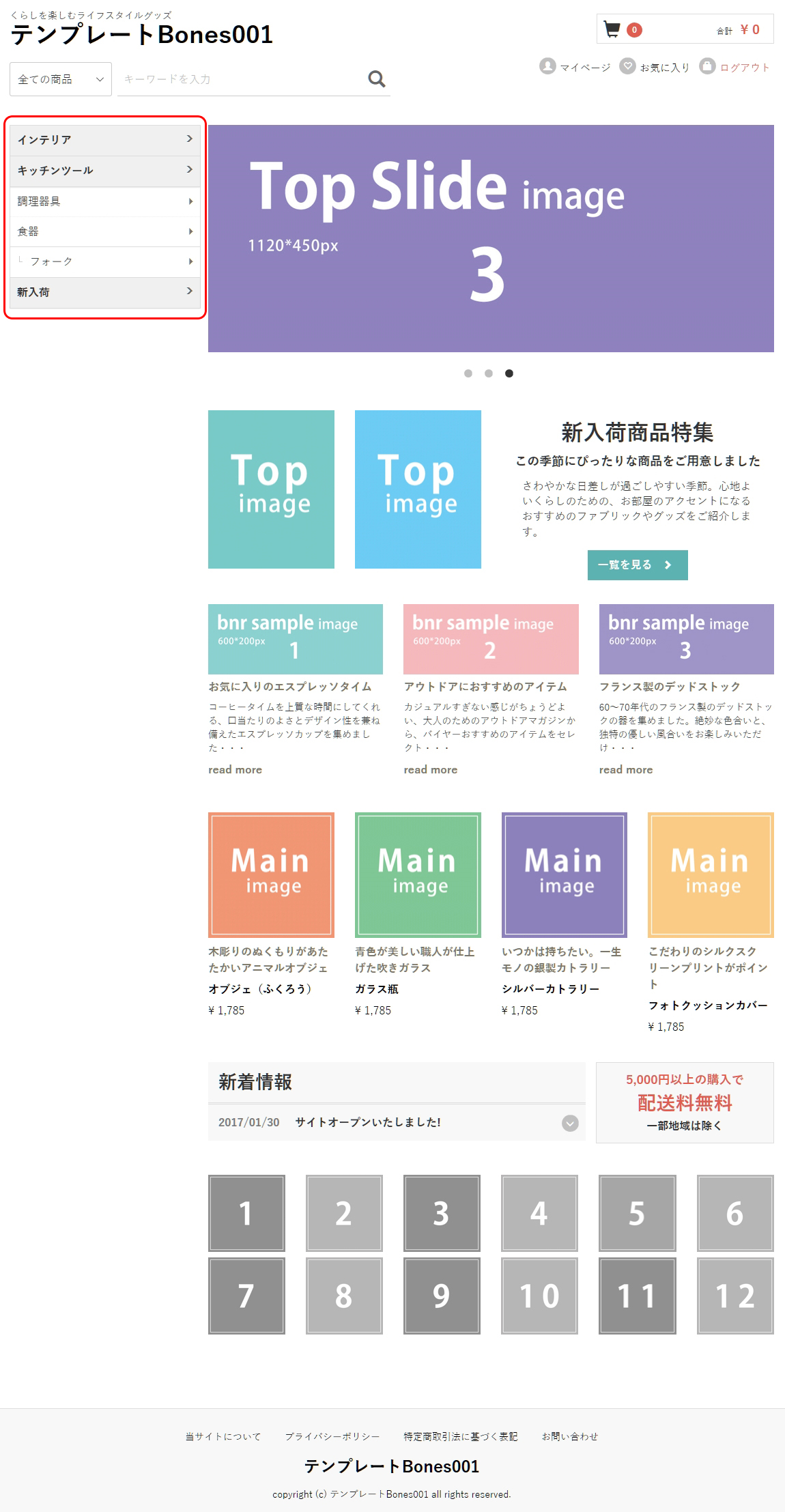
Task: Expand the キッチンツール category
Action: 105,171
